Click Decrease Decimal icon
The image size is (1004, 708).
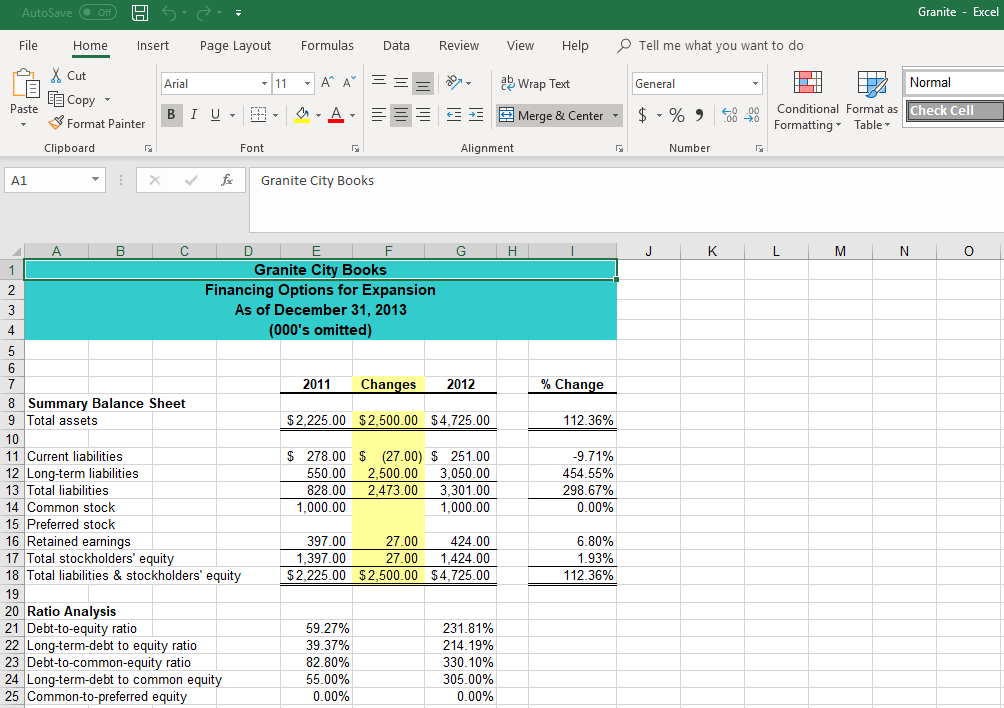click(752, 115)
